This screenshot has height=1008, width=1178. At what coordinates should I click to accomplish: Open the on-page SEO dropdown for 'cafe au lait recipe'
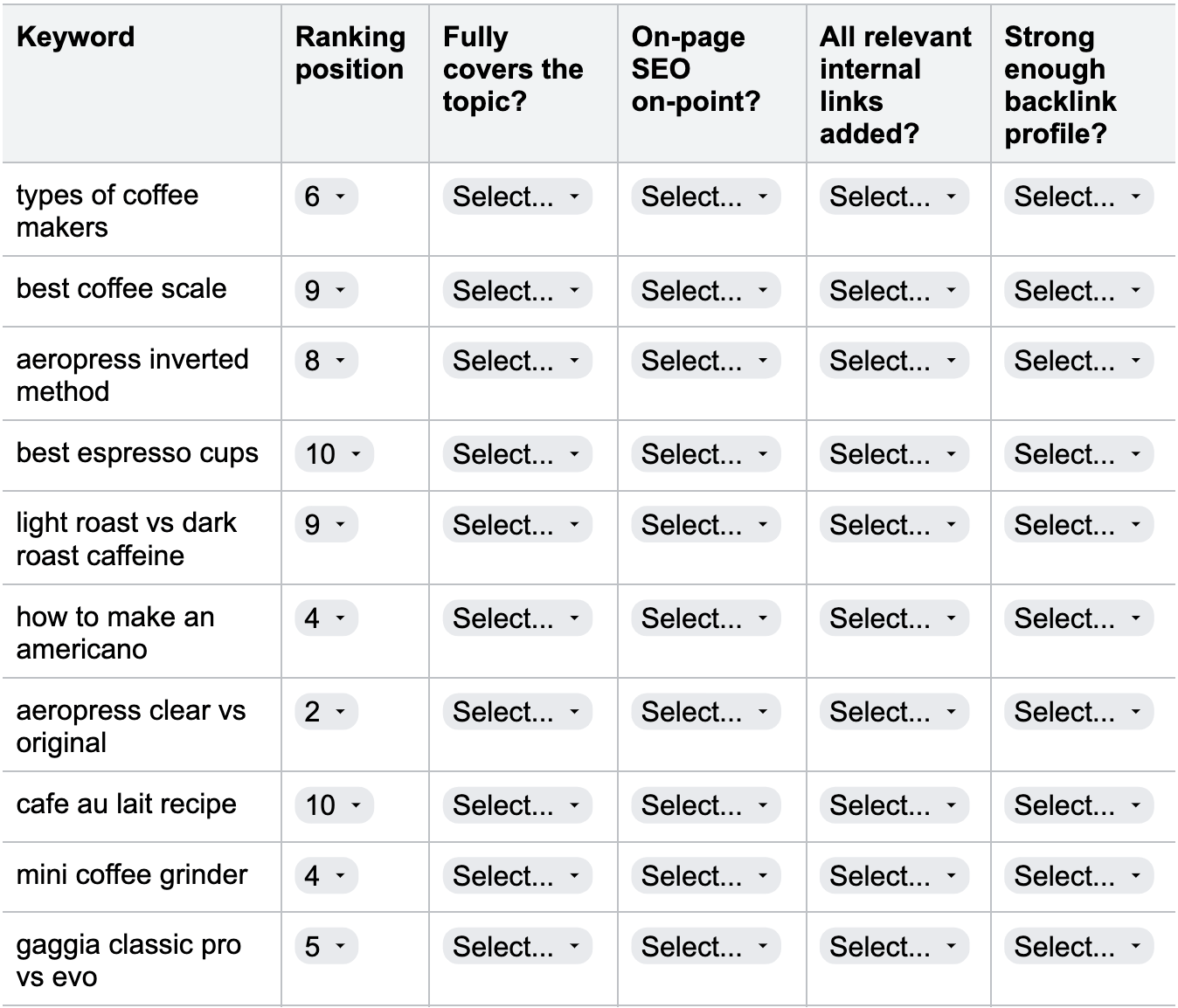(704, 804)
